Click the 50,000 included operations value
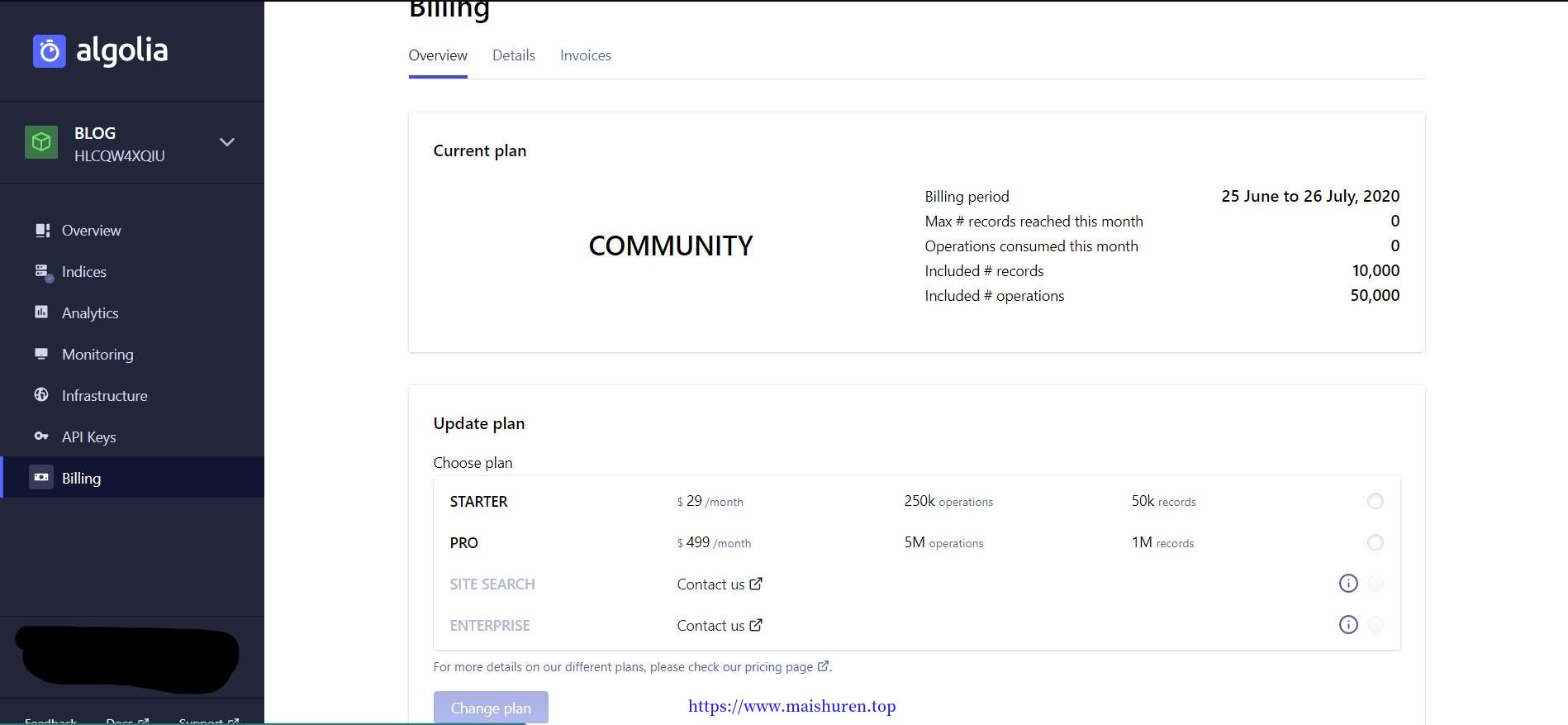This screenshot has height=725, width=1568. [x=1375, y=295]
